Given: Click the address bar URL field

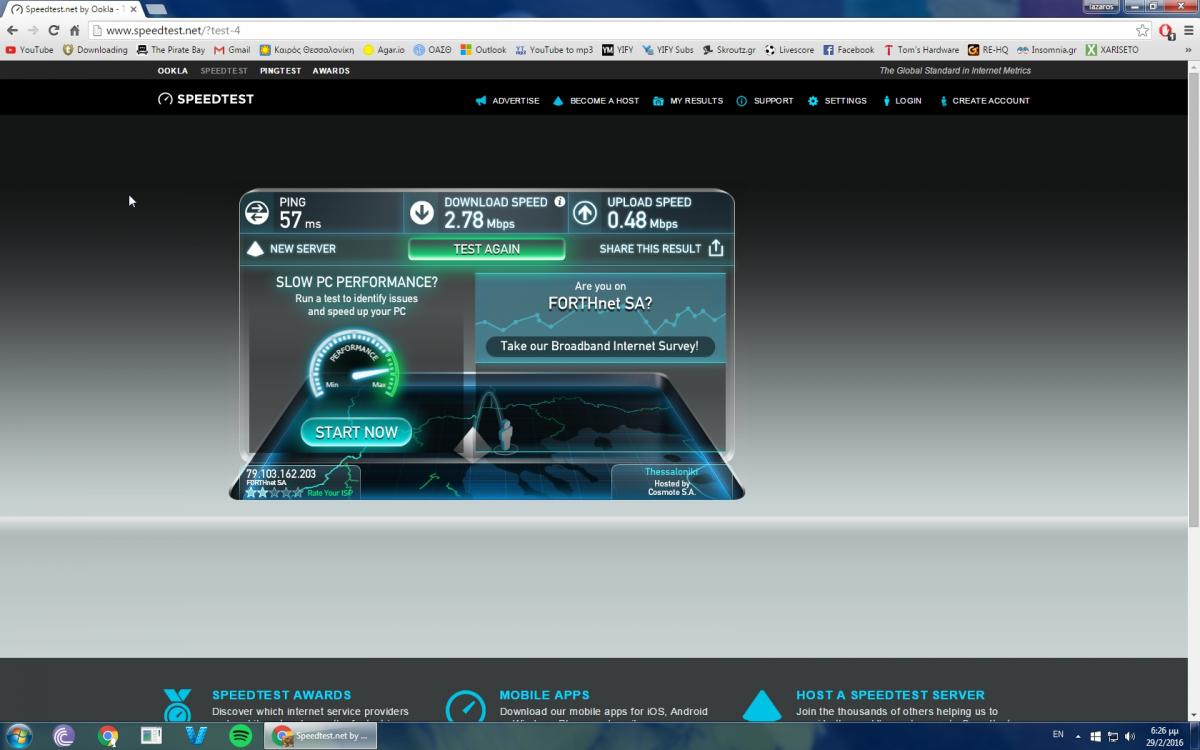Looking at the screenshot, I should (610, 31).
